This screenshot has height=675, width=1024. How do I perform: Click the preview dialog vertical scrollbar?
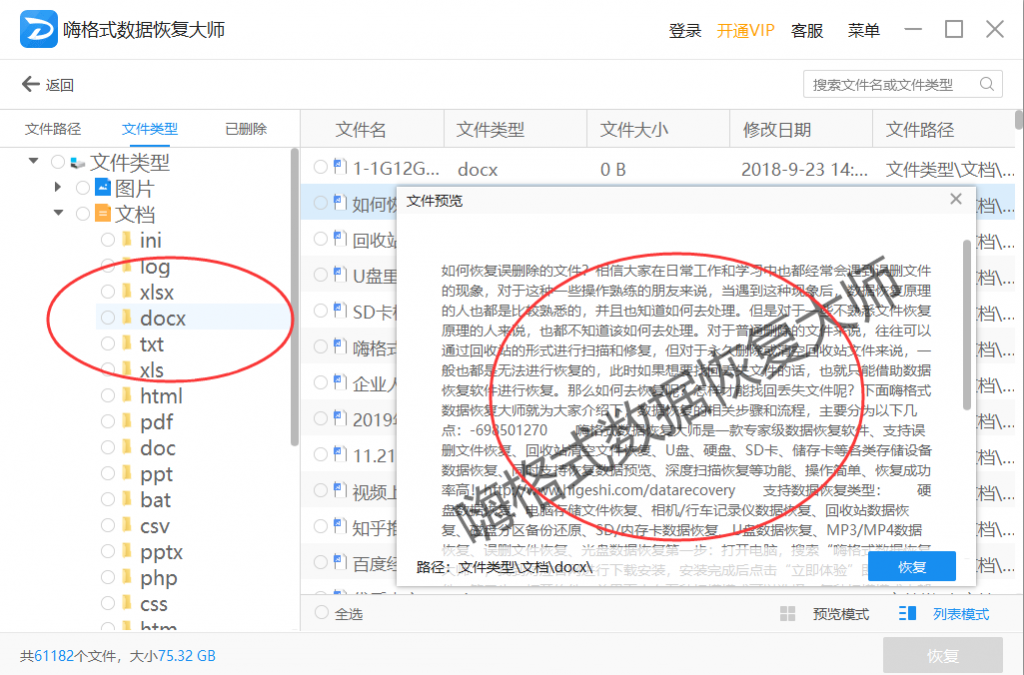click(x=967, y=325)
